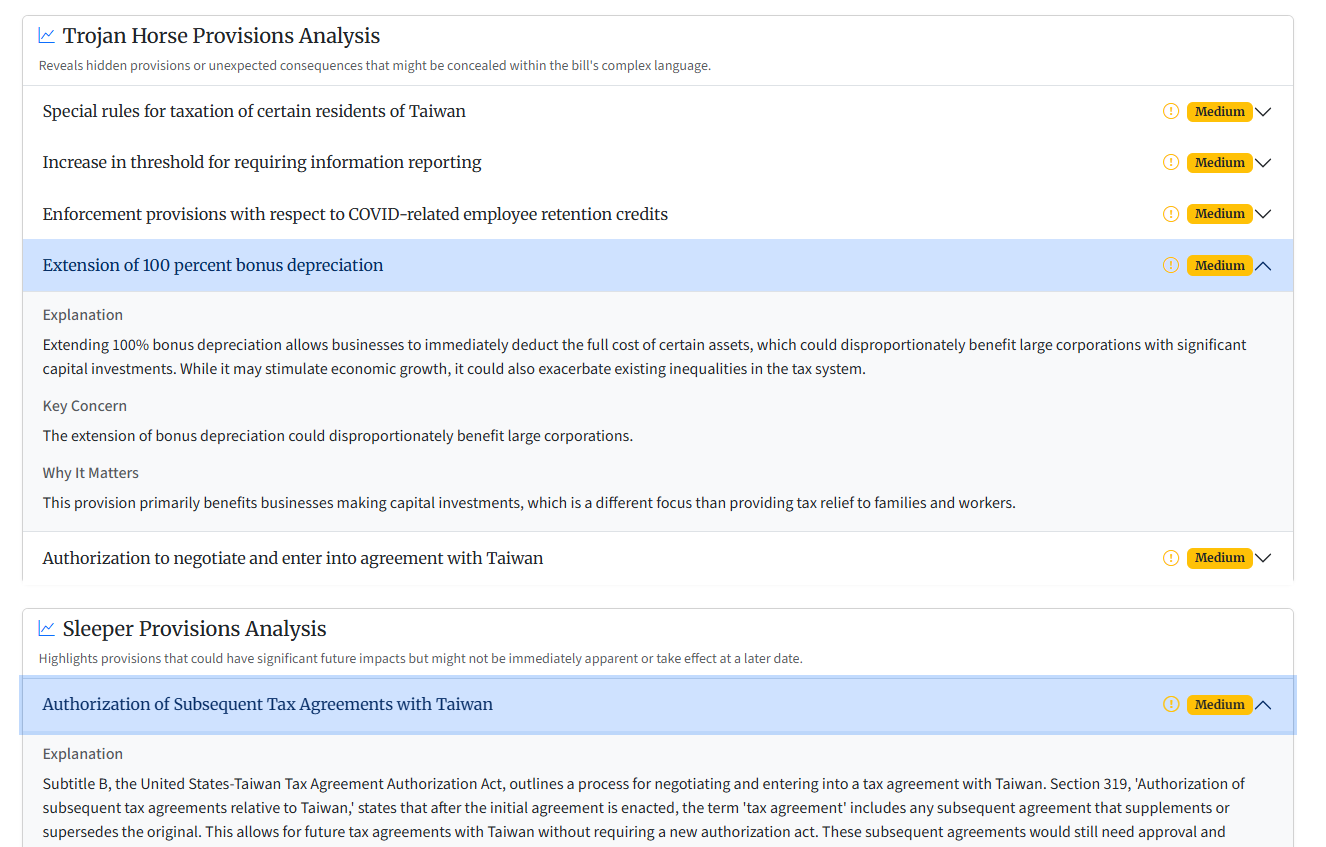Screen dimensions: 1326x847
Task: Select the 'Enforcement provisions' COVID retention credits title
Action: (355, 214)
